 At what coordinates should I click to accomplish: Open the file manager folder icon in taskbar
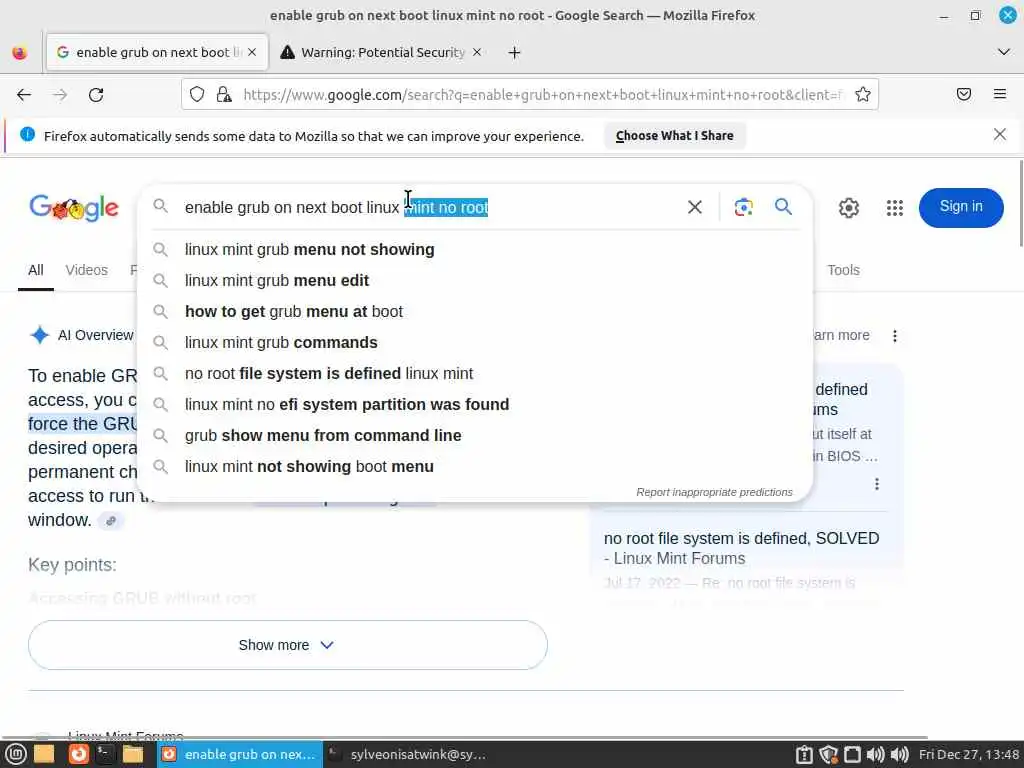point(133,754)
